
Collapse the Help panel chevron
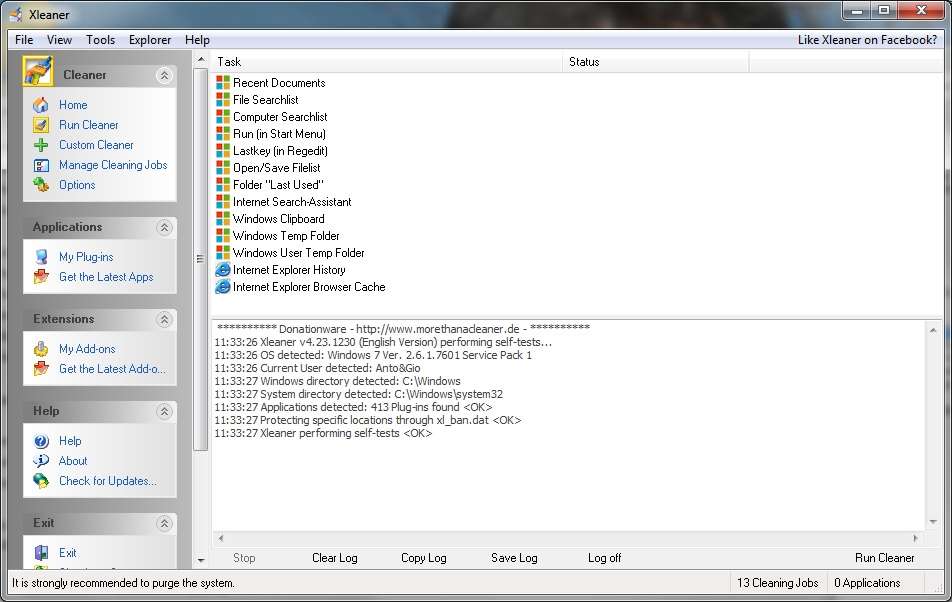(164, 411)
